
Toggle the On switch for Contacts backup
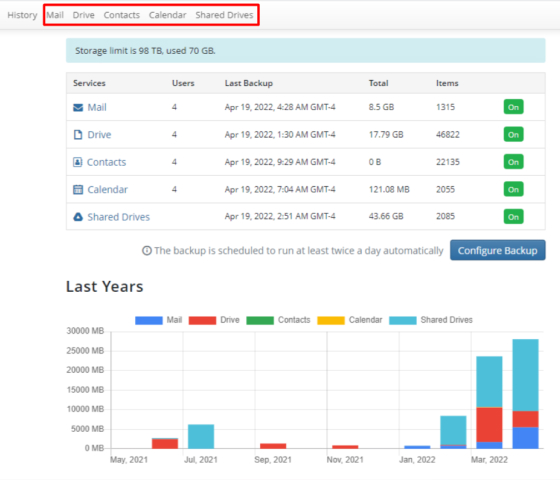point(514,162)
